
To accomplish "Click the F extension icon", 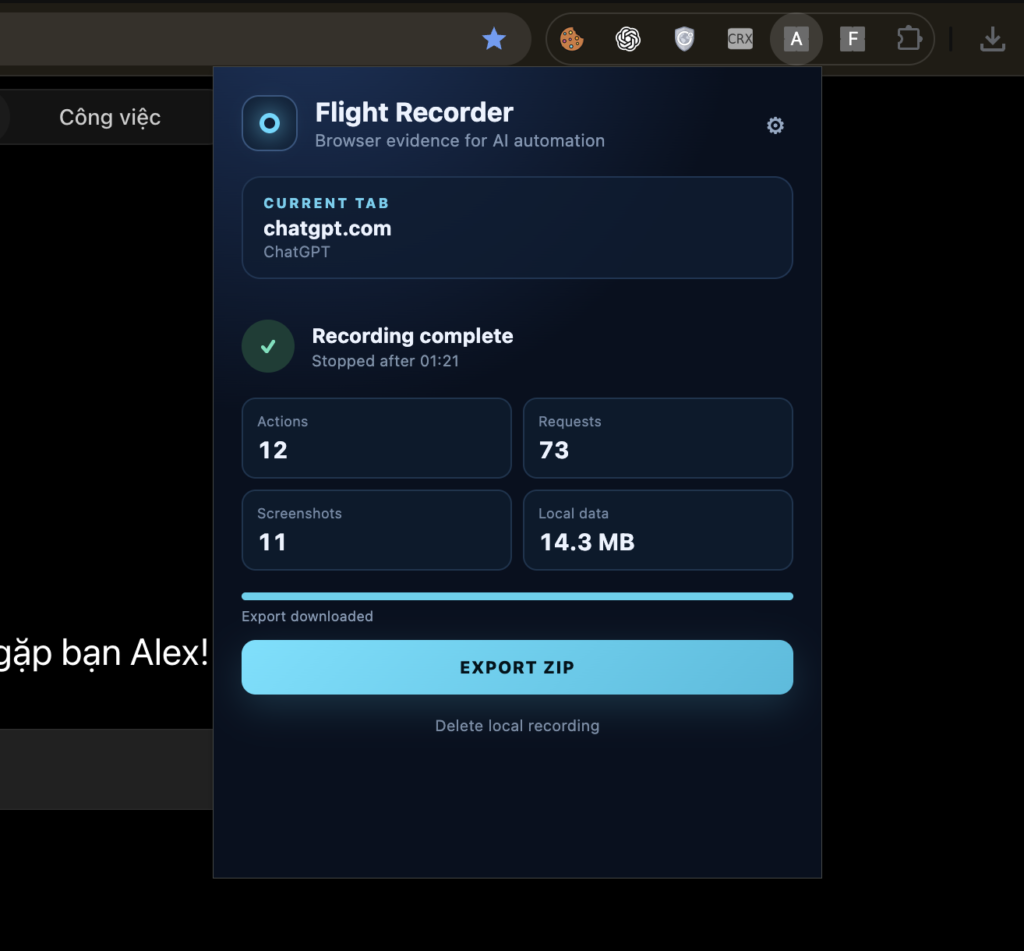I will tap(852, 39).
